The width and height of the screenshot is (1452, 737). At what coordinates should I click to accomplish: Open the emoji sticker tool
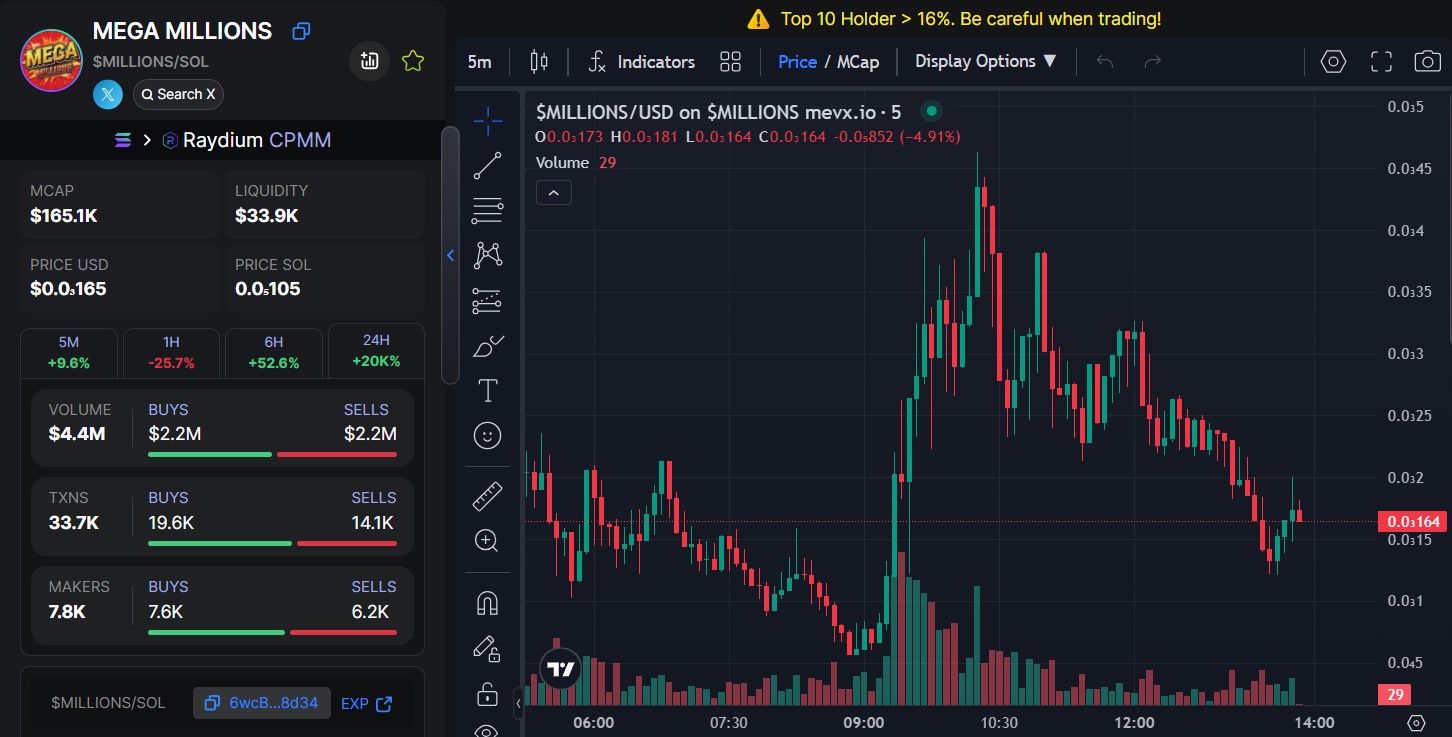(x=487, y=436)
